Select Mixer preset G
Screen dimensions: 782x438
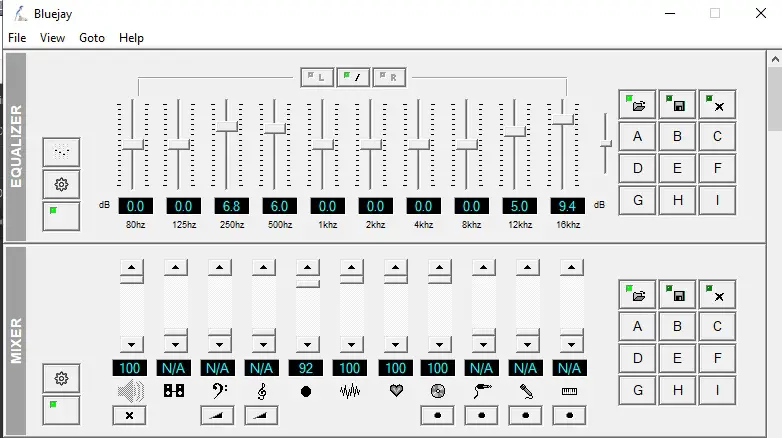tap(637, 390)
